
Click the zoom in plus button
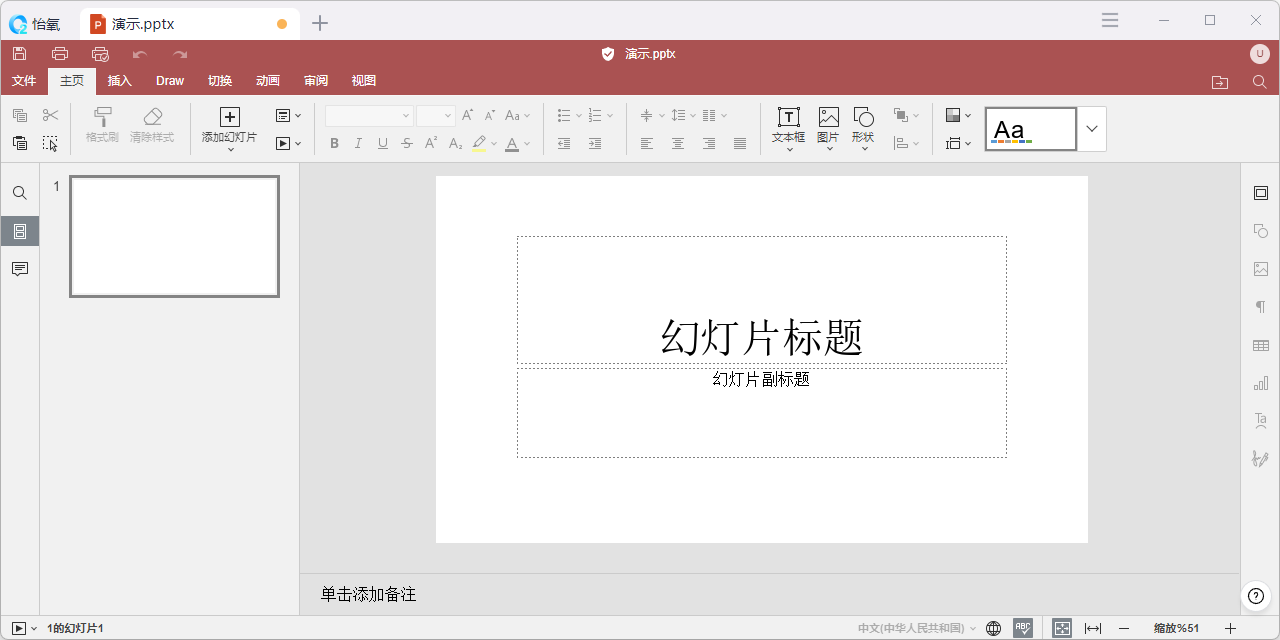(x=1230, y=628)
